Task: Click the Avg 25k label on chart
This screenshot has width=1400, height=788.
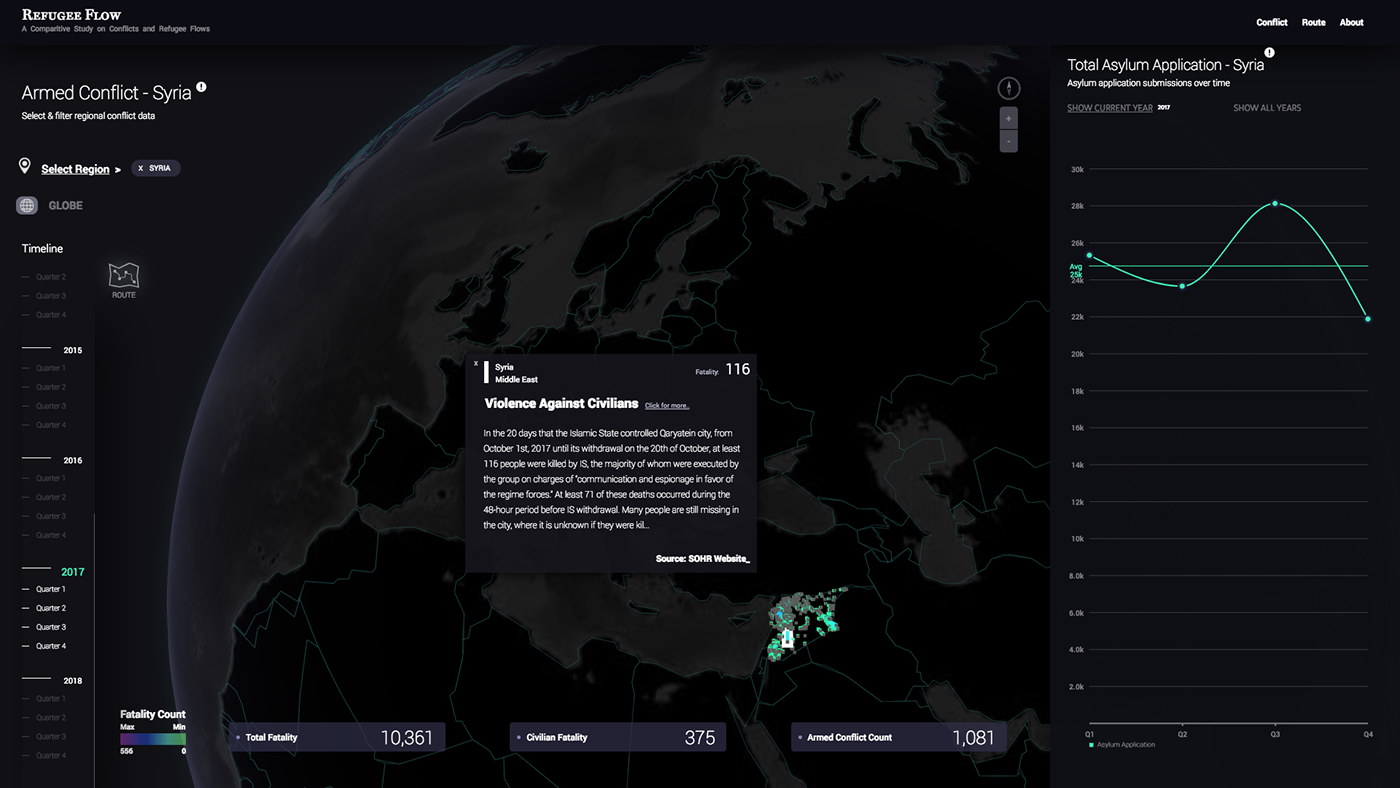Action: (x=1076, y=270)
